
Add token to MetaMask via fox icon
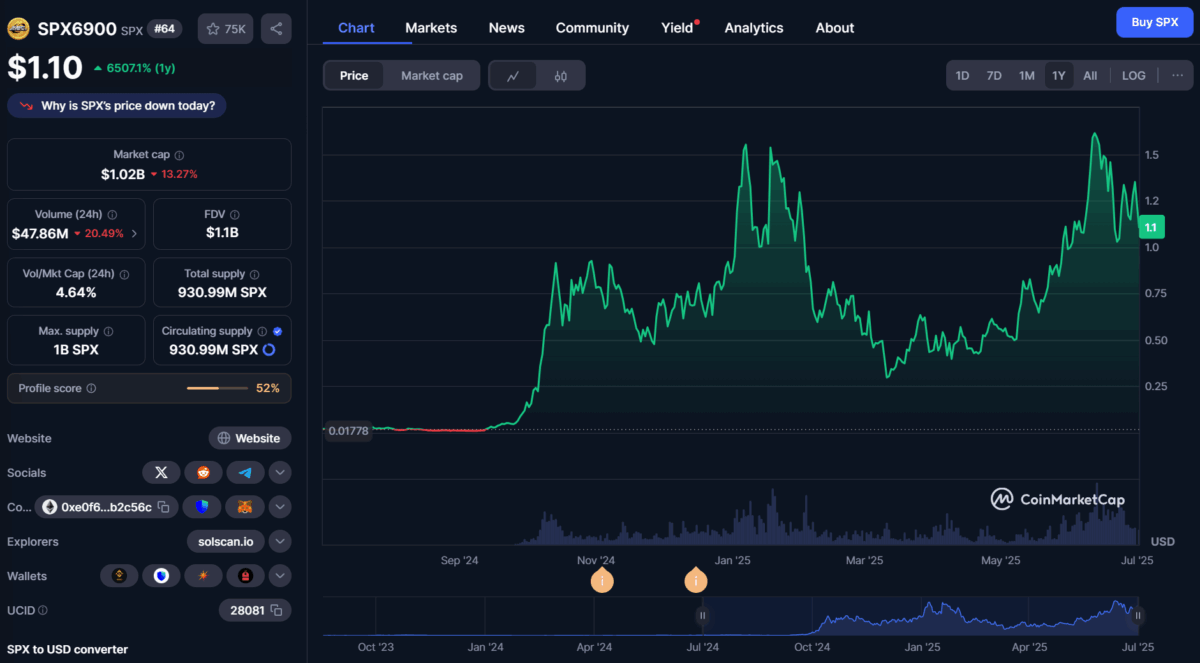(244, 507)
